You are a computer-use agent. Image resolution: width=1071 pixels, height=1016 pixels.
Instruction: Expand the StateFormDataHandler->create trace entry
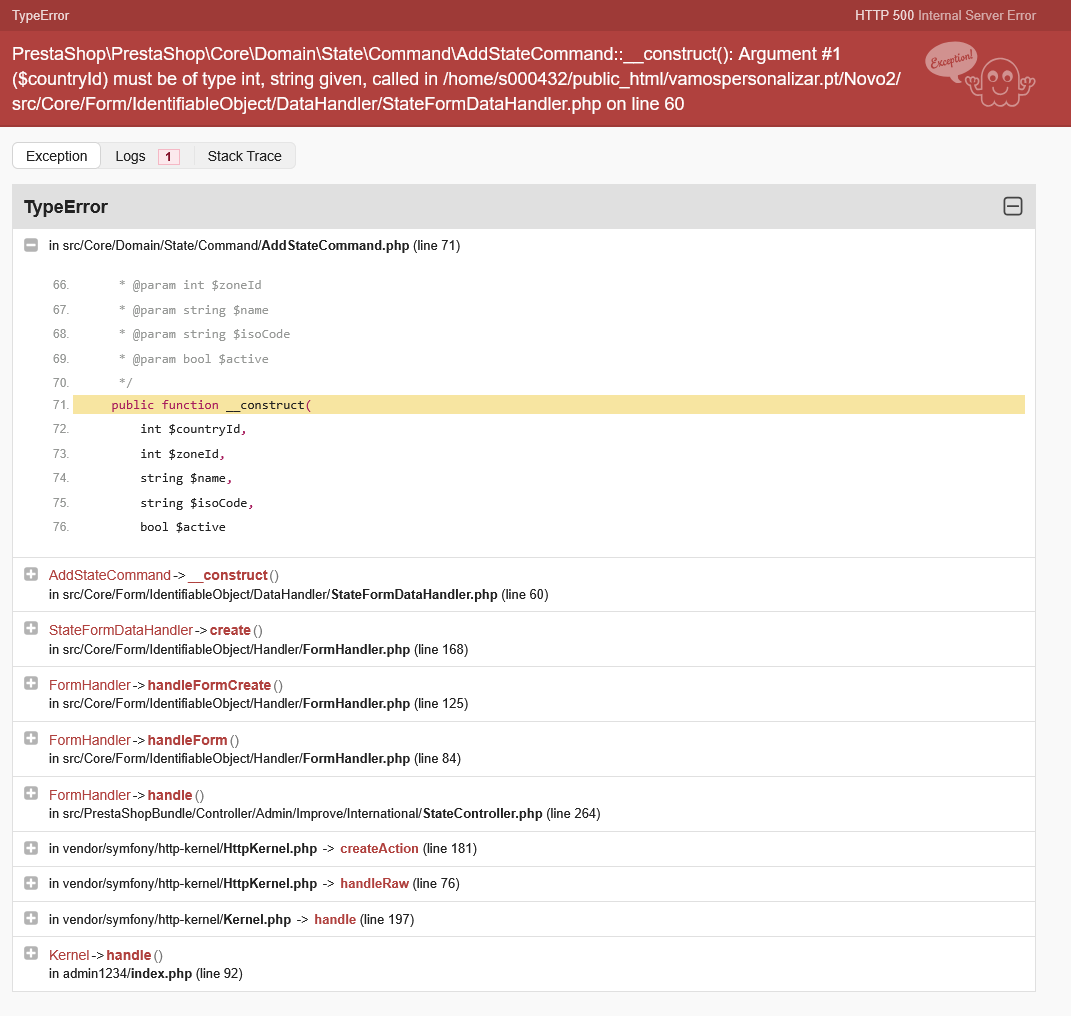click(31, 629)
